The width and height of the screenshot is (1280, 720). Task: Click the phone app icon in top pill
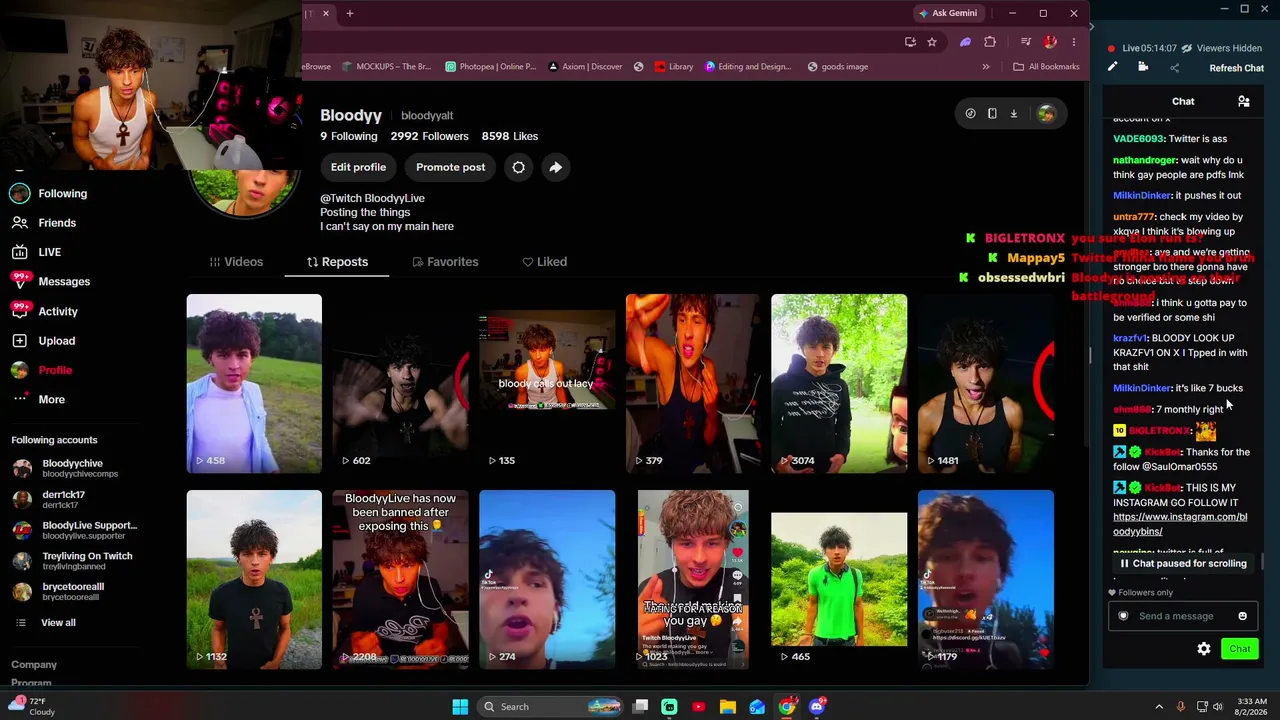992,114
